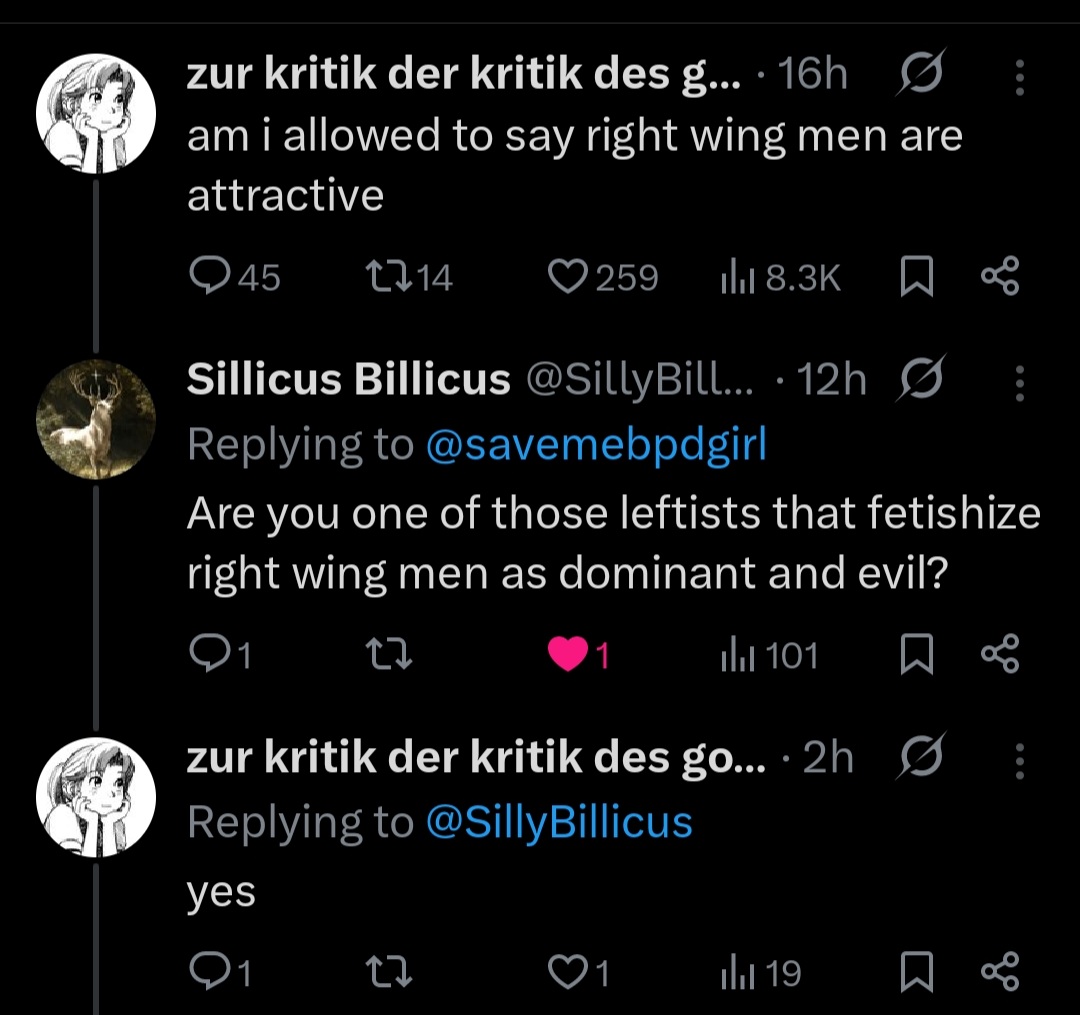
Task: Unlike Sillicus Billicus's reply
Action: pyautogui.click(x=566, y=655)
